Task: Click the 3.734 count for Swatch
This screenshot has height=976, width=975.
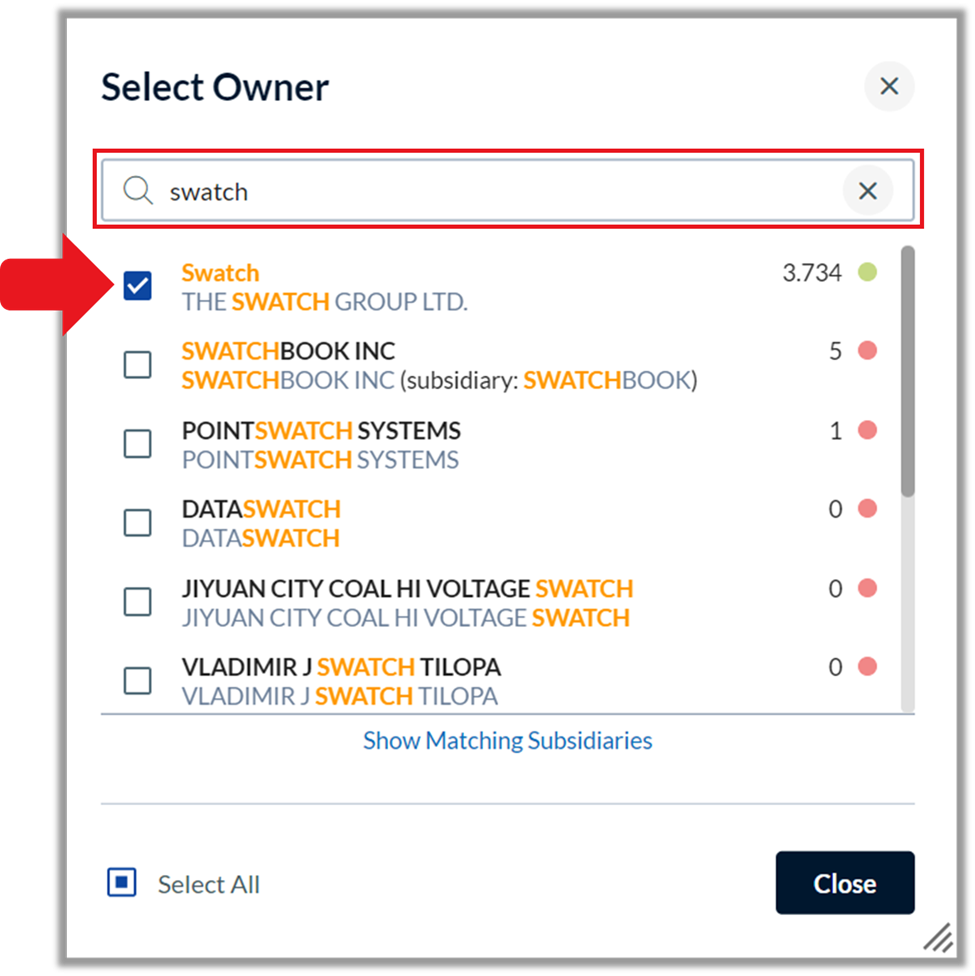Action: coord(812,273)
